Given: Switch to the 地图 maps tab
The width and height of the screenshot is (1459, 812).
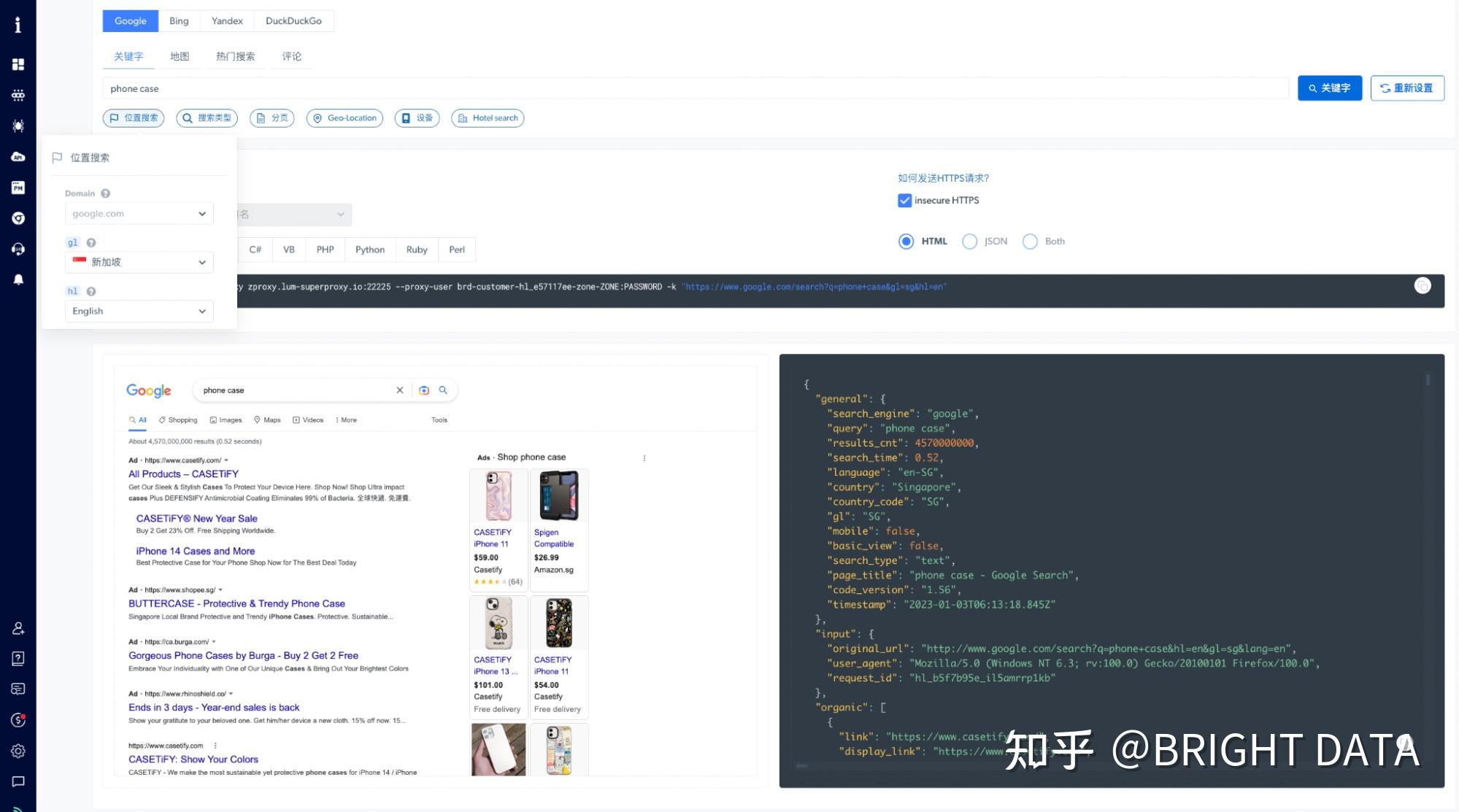Looking at the screenshot, I should coord(180,57).
